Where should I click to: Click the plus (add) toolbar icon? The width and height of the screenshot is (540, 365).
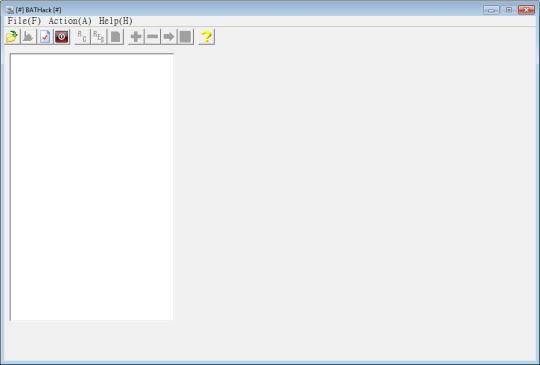pyautogui.click(x=136, y=37)
